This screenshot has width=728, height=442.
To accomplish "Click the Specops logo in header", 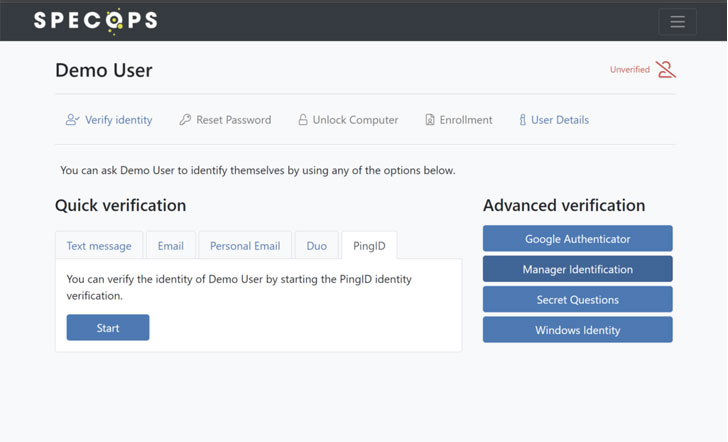I will coord(95,20).
